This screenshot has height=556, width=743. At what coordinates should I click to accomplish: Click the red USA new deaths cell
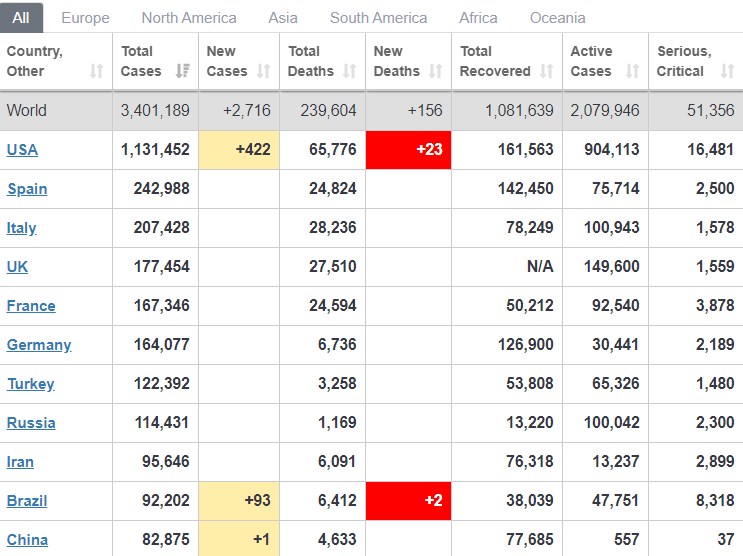408,150
